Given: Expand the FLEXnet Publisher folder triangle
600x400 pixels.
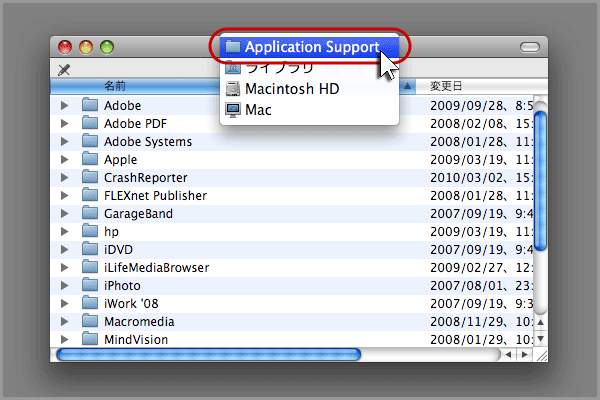Looking at the screenshot, I should point(64,195).
